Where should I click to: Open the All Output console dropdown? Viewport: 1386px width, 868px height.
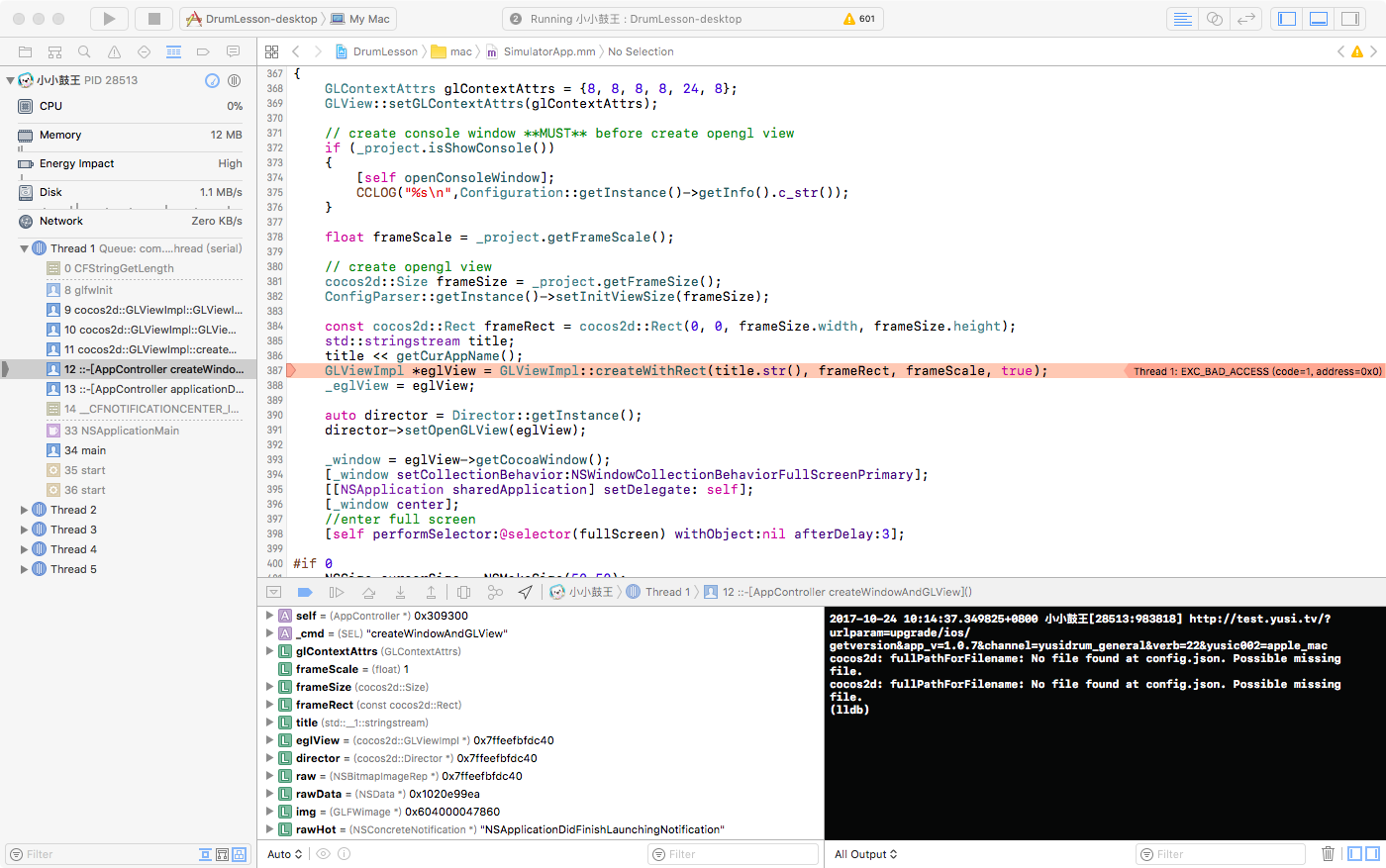(865, 854)
